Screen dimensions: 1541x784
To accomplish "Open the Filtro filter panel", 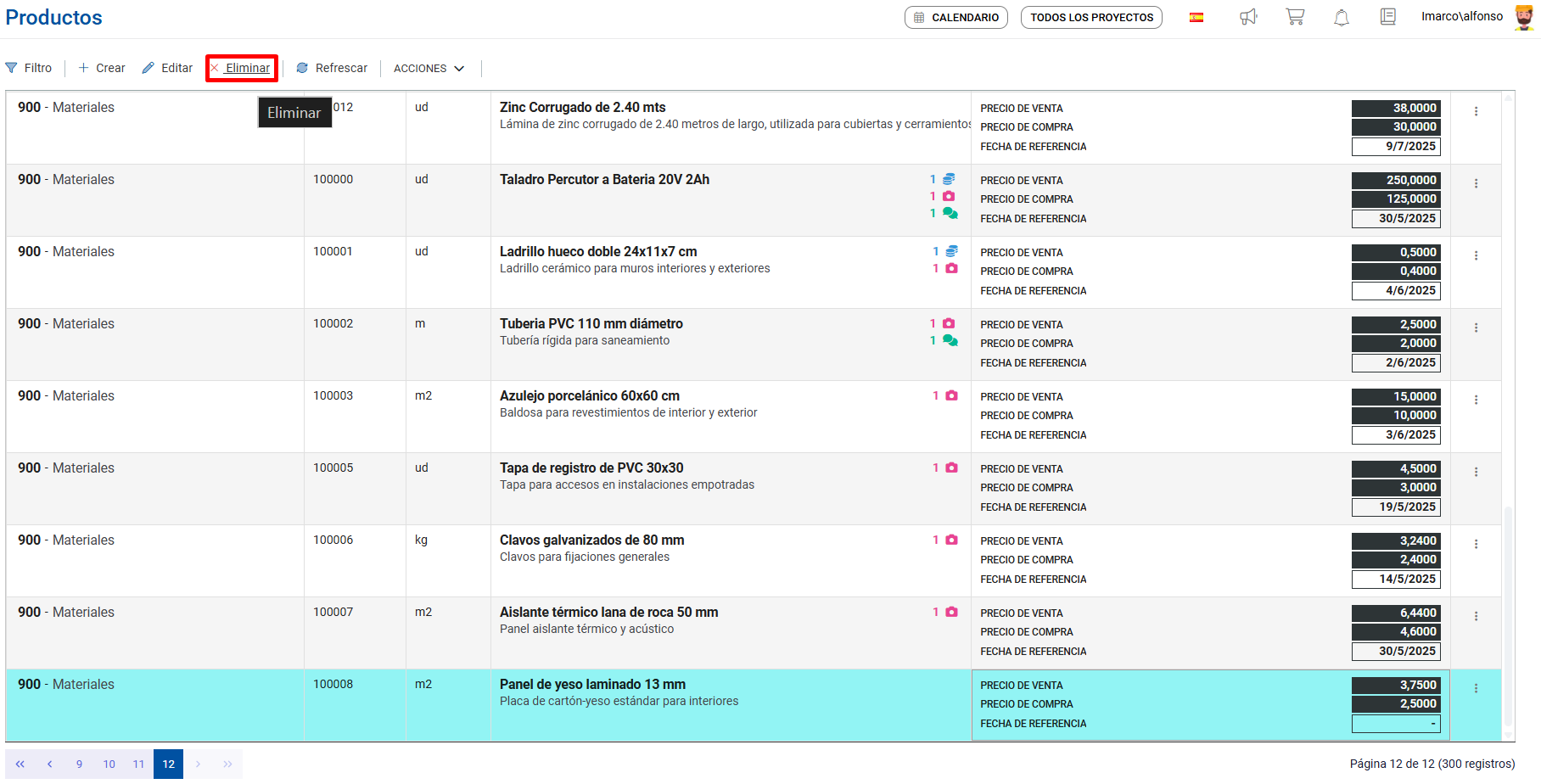I will [29, 69].
